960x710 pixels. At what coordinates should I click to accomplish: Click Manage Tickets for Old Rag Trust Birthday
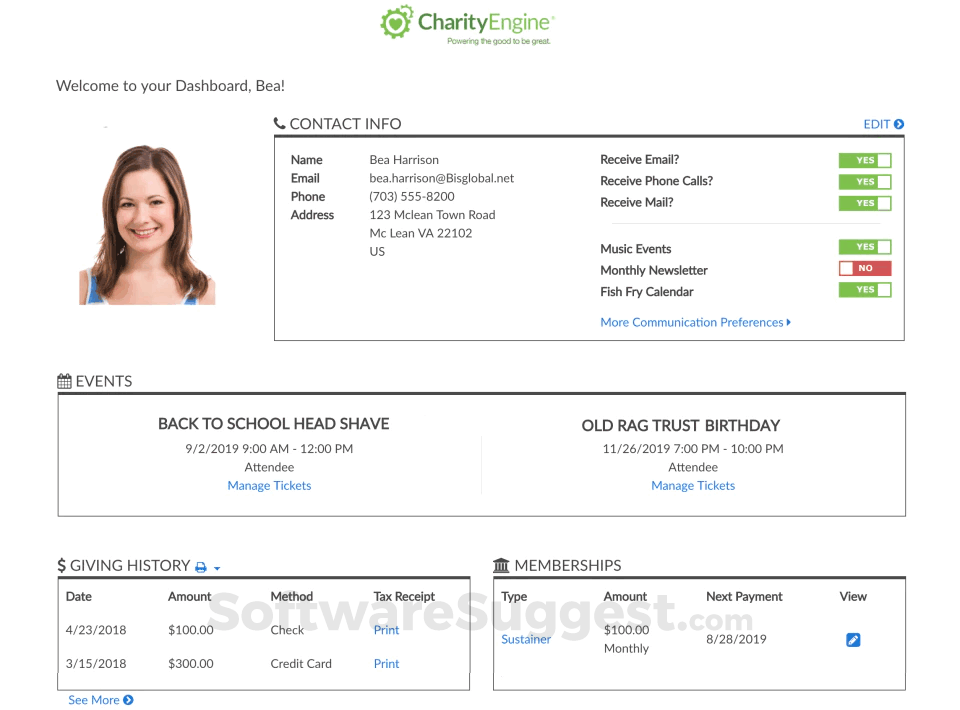pos(693,485)
